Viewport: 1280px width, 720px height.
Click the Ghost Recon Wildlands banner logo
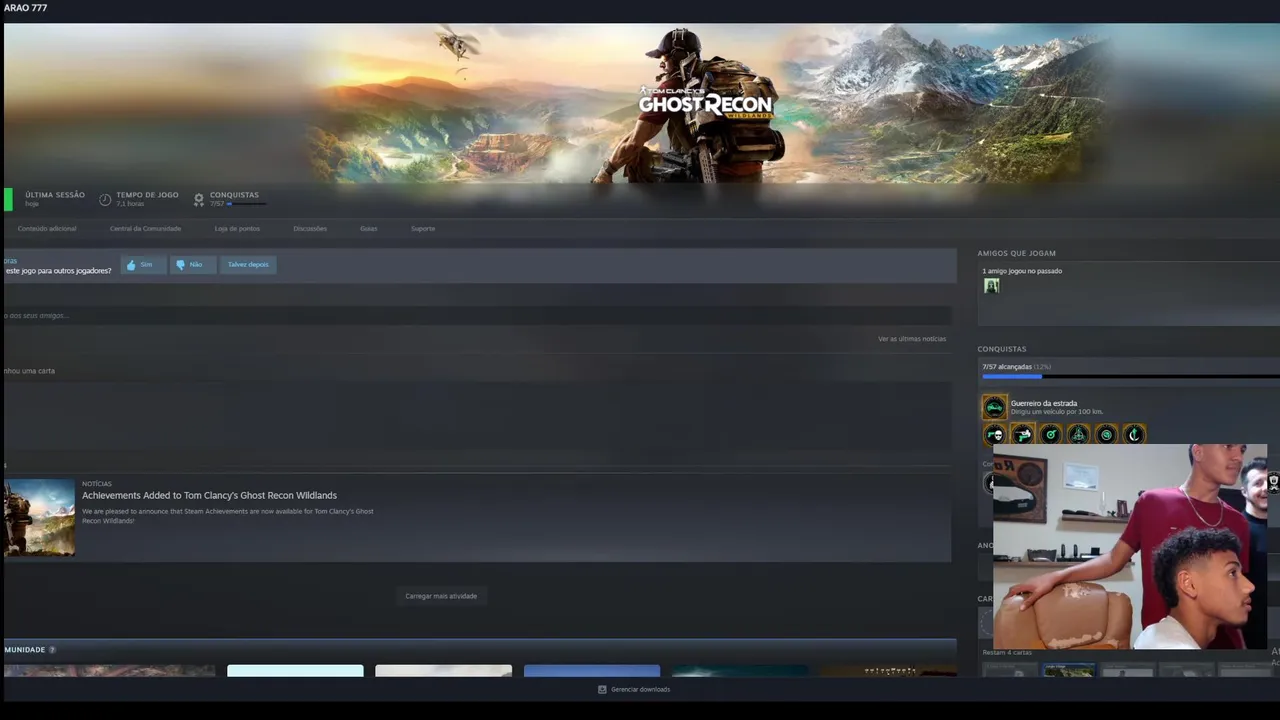coord(706,103)
